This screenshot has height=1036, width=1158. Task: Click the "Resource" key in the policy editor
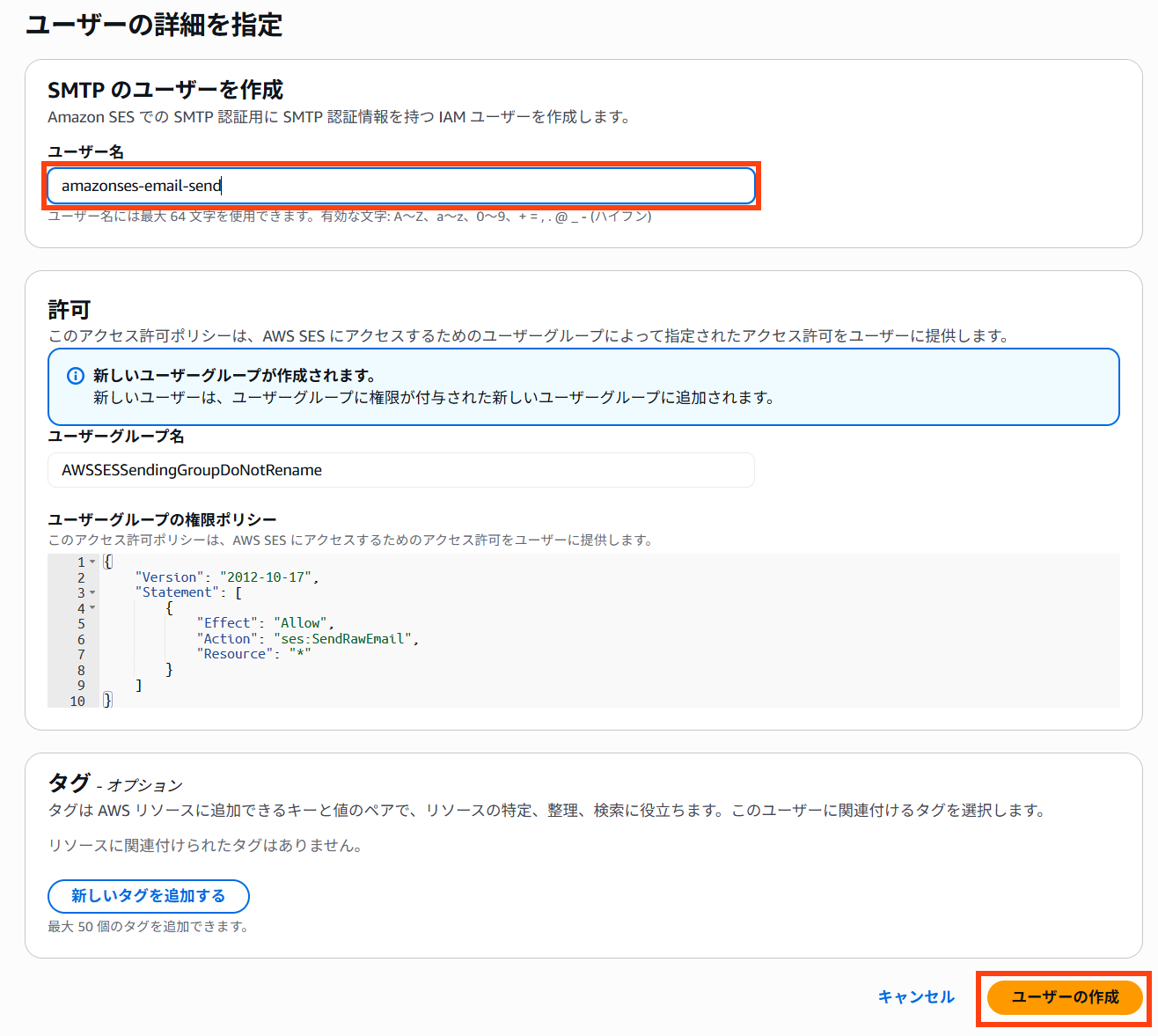pyautogui.click(x=235, y=654)
